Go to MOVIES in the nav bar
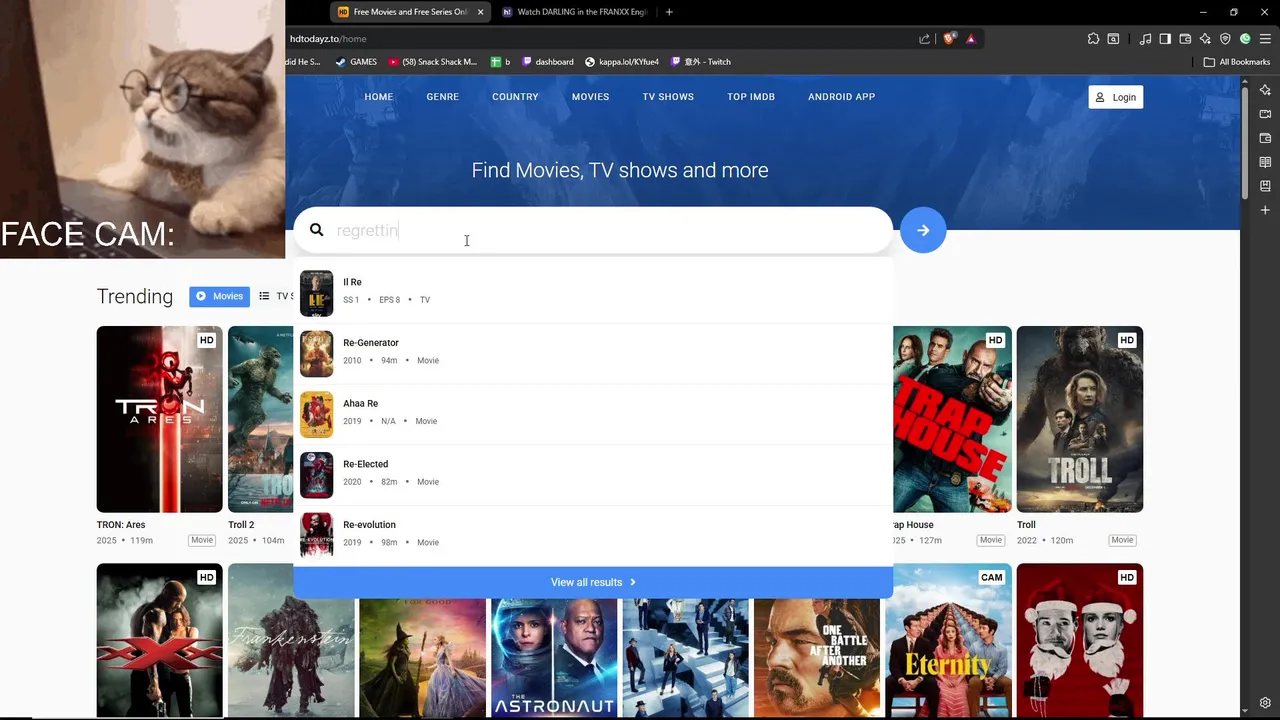 (590, 97)
